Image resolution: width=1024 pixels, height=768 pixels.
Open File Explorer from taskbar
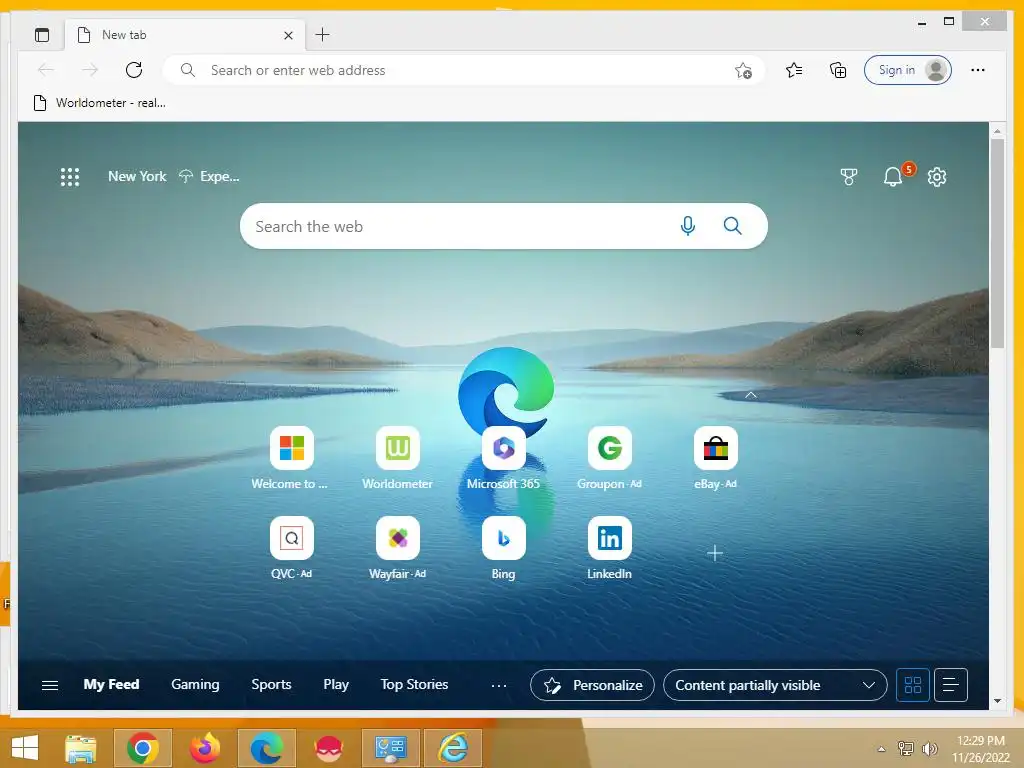[81, 748]
